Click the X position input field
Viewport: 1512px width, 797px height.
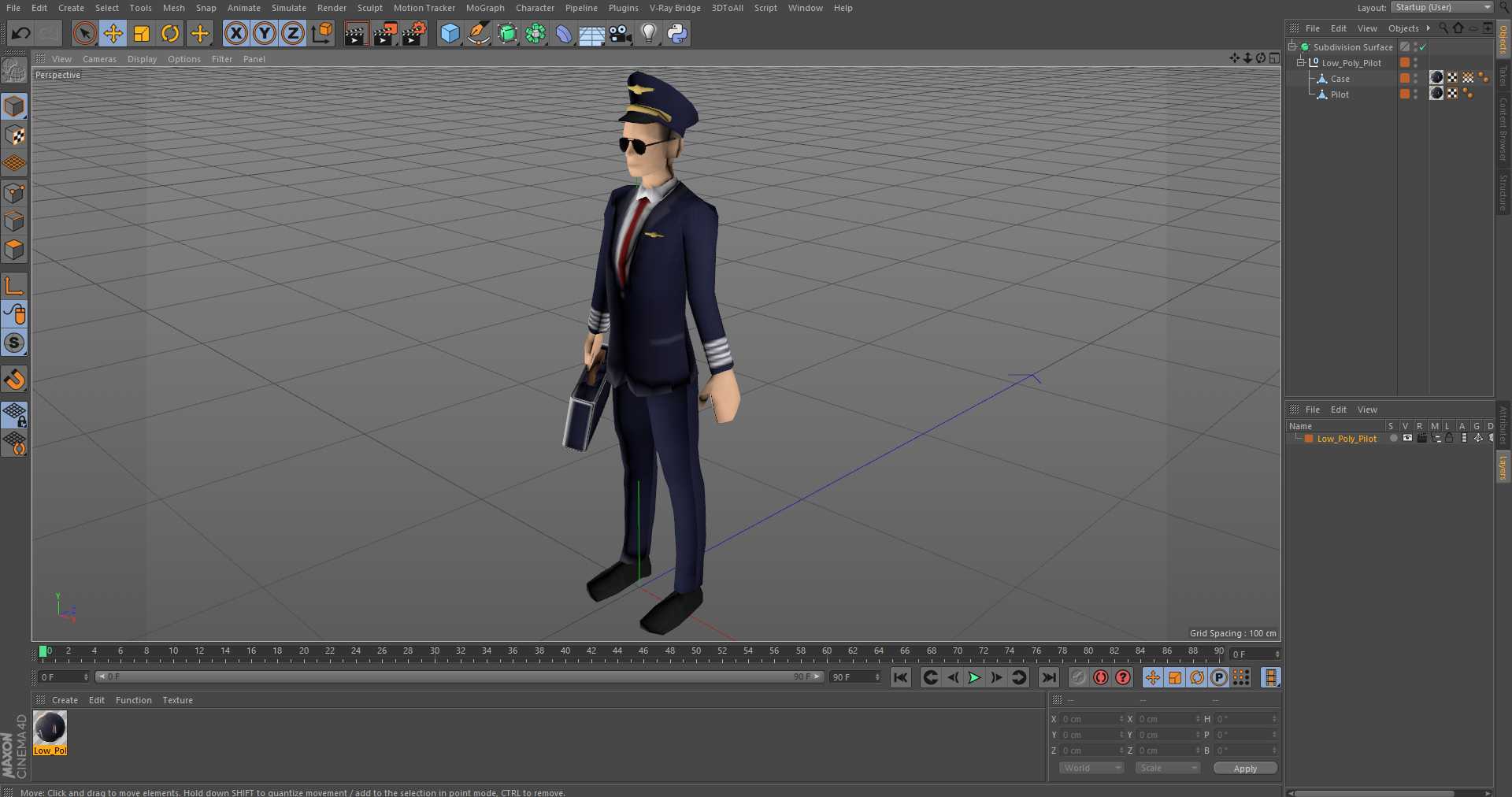[x=1091, y=719]
